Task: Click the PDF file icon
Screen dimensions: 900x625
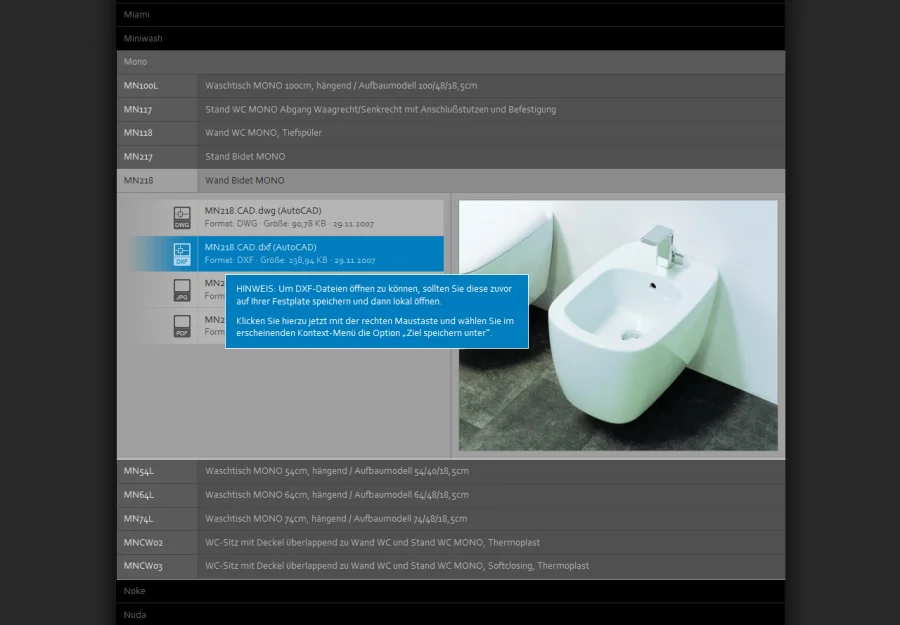Action: [x=181, y=326]
